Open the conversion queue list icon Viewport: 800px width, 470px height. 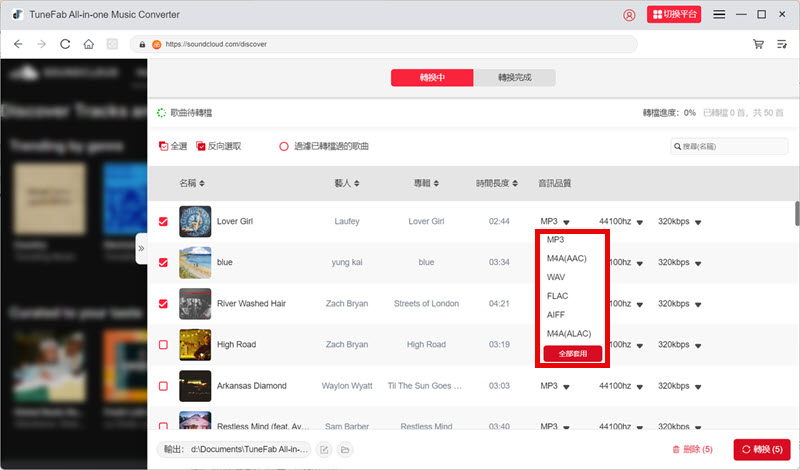[x=782, y=44]
